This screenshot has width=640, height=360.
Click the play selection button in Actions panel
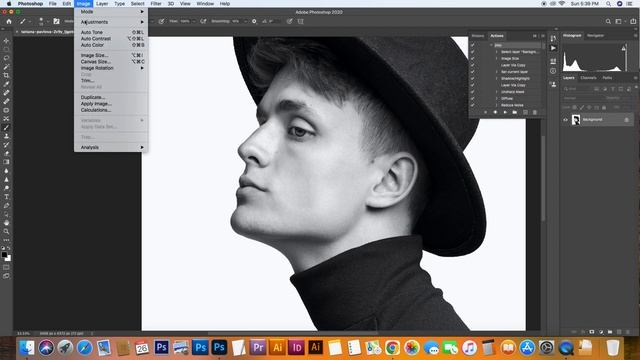505,112
